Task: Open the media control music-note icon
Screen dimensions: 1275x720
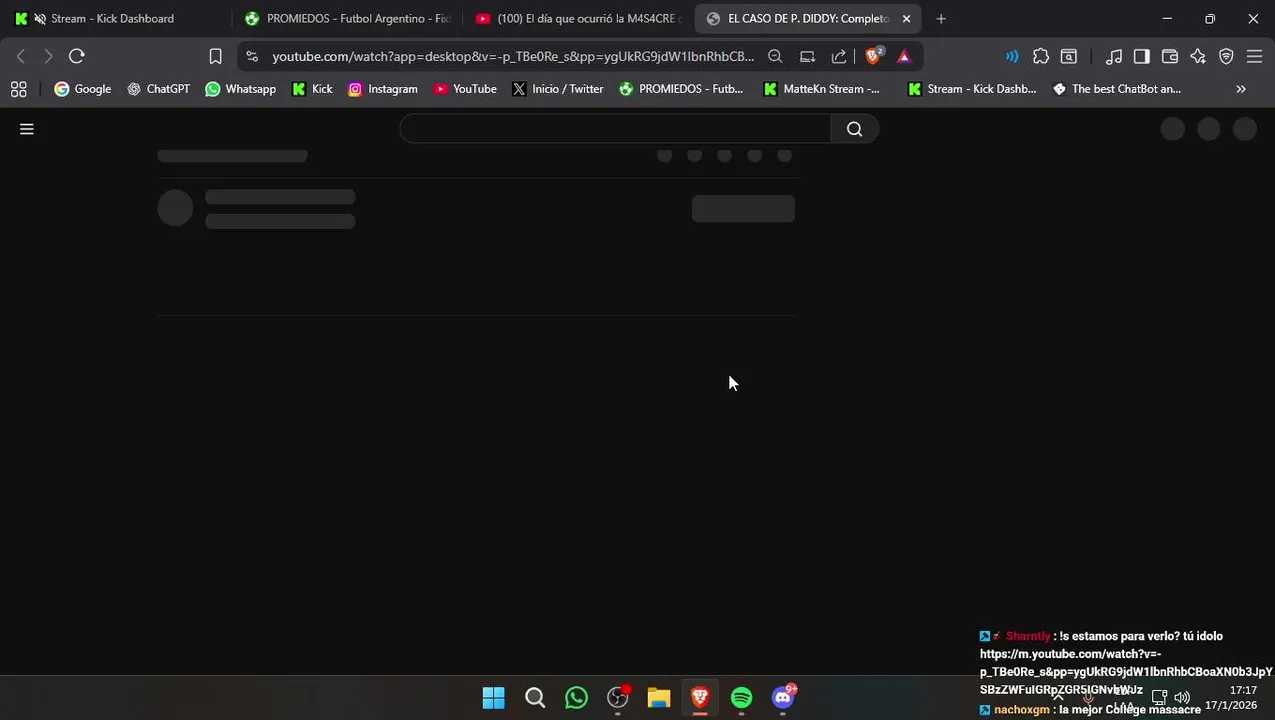Action: 1113,56
